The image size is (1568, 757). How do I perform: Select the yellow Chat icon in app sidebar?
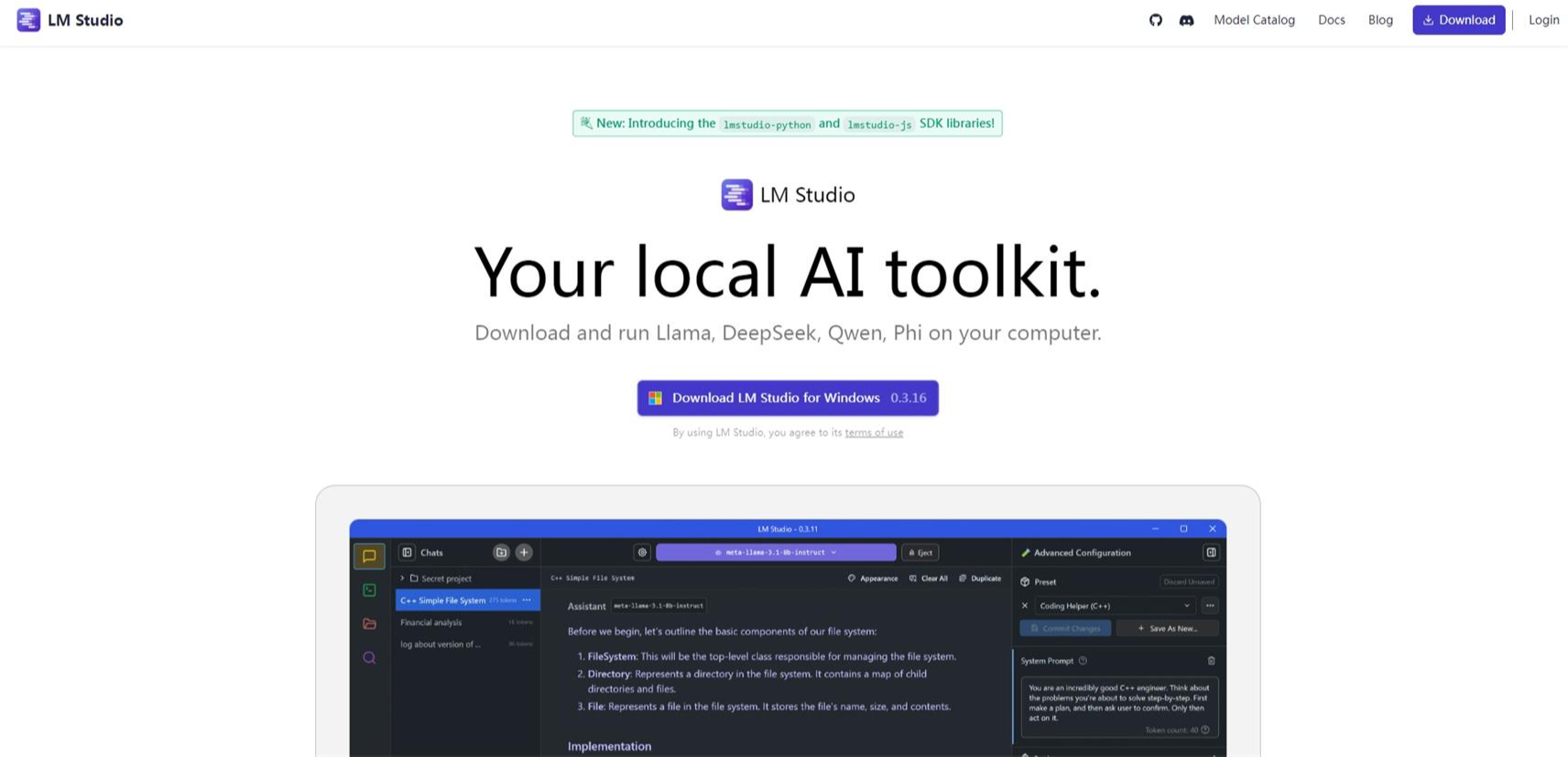pyautogui.click(x=369, y=556)
